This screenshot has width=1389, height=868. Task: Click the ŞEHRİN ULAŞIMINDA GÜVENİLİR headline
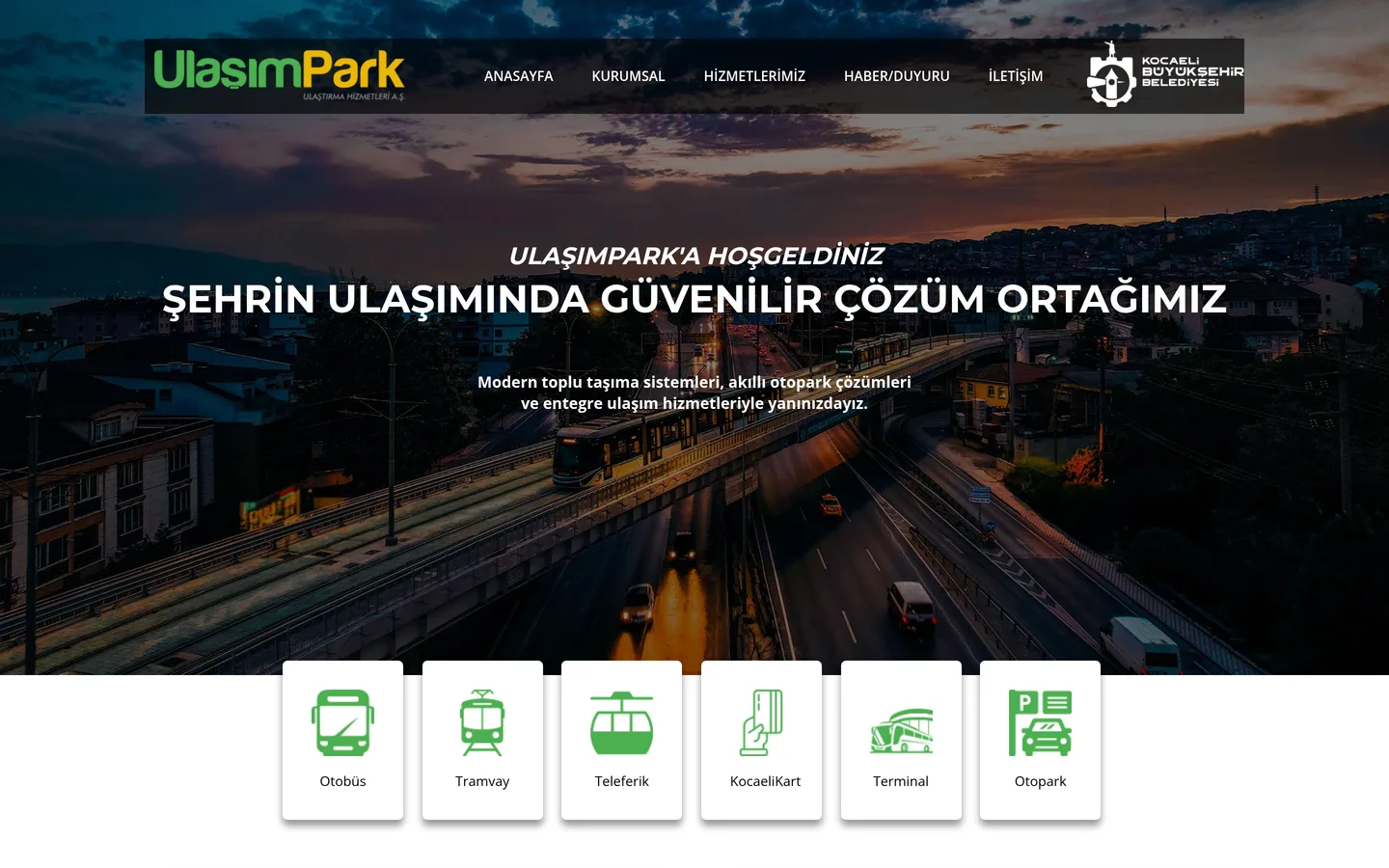click(694, 299)
